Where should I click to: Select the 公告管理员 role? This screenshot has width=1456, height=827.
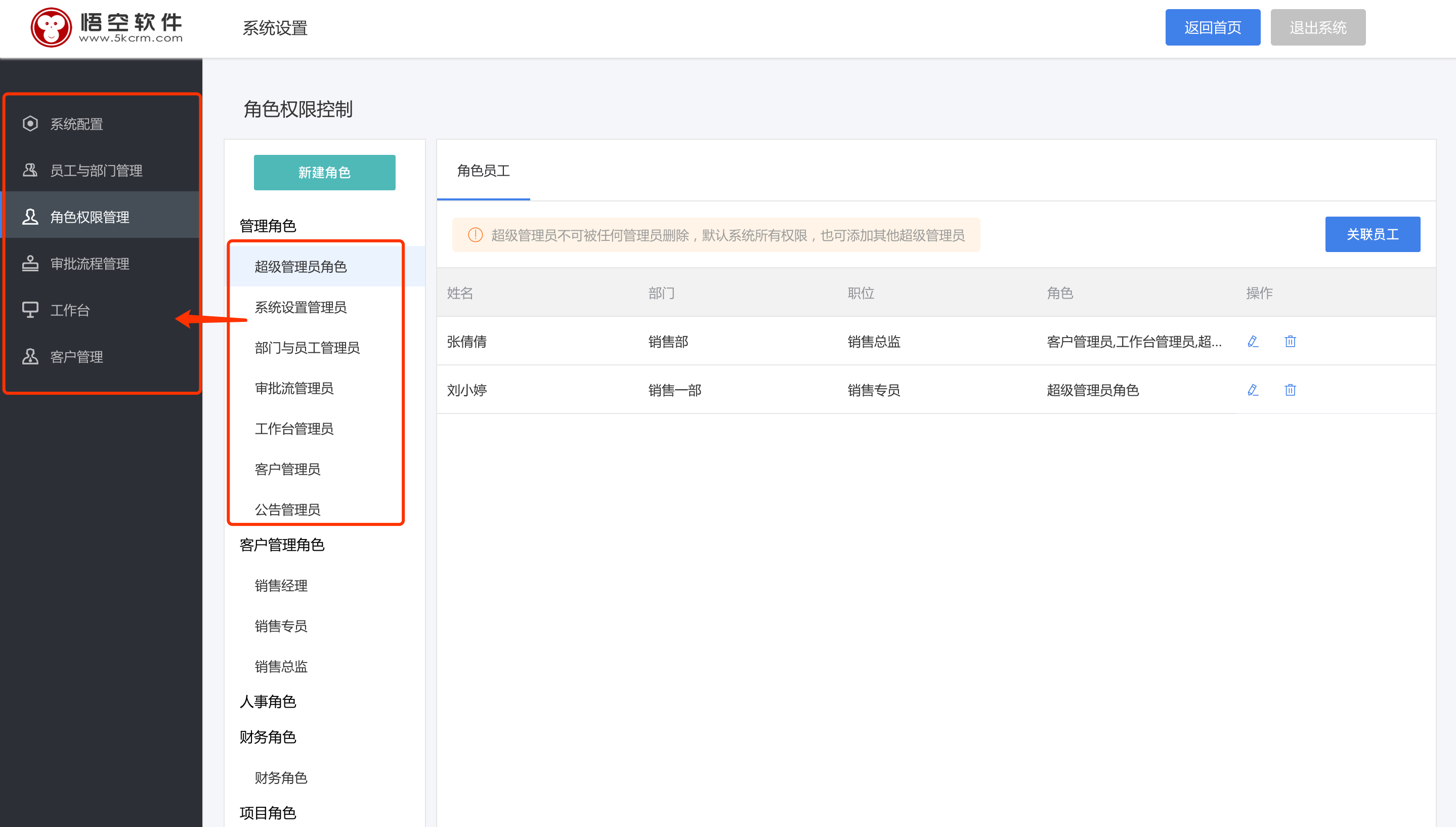click(x=325, y=510)
